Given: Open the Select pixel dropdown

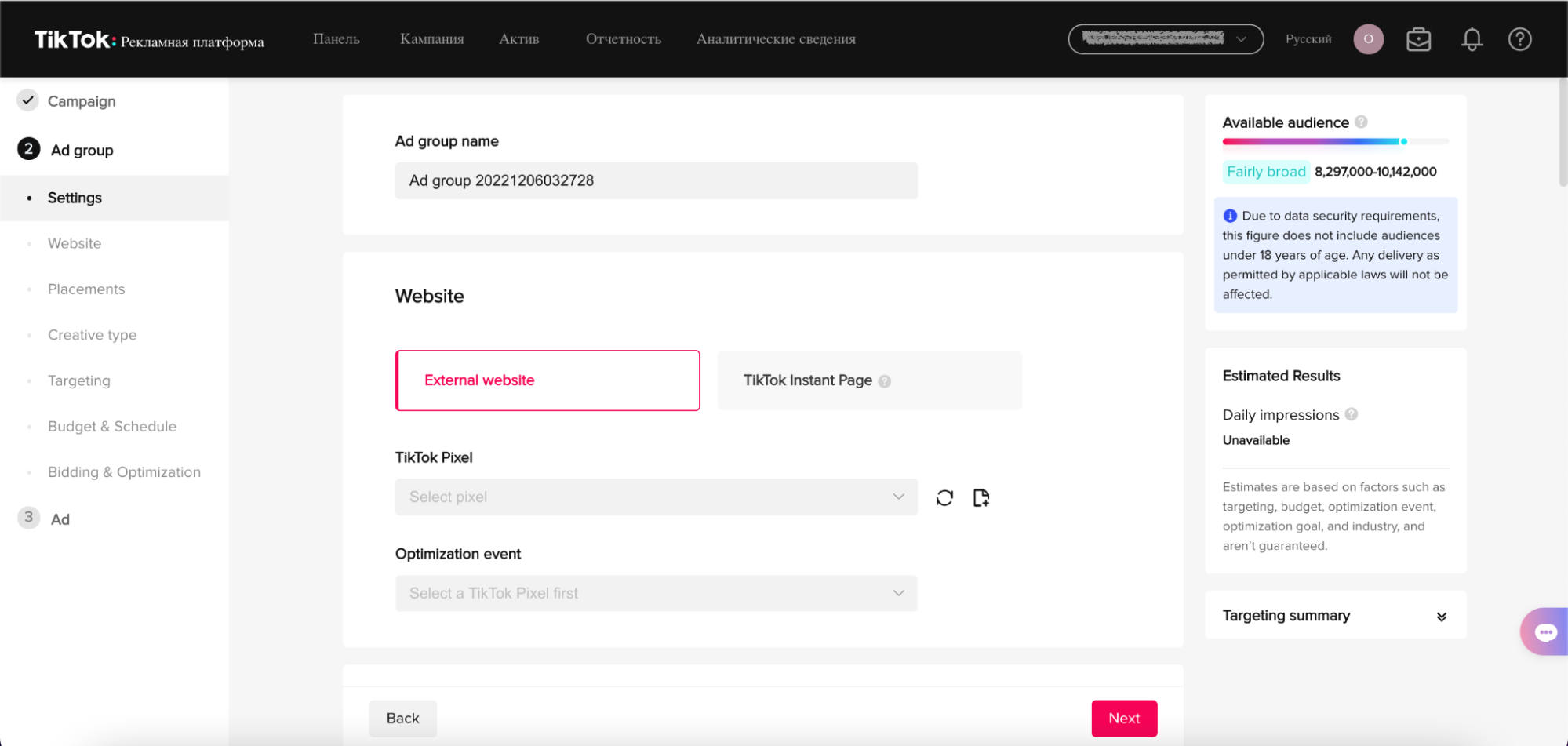Looking at the screenshot, I should [x=656, y=497].
